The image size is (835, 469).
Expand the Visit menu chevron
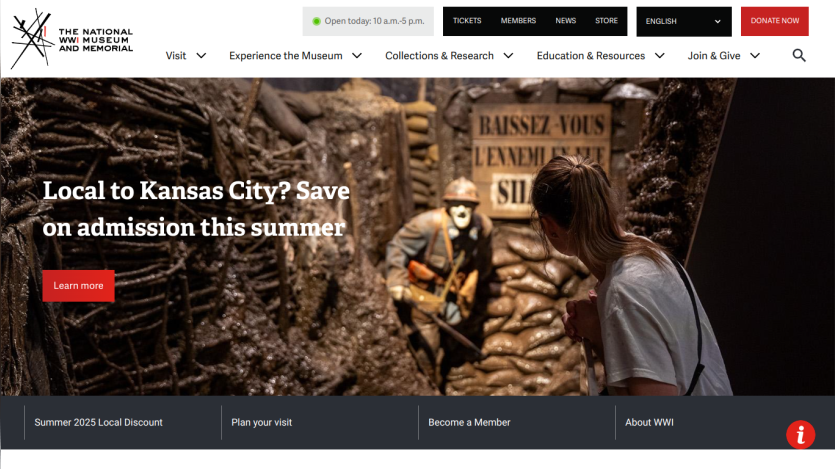click(x=201, y=55)
